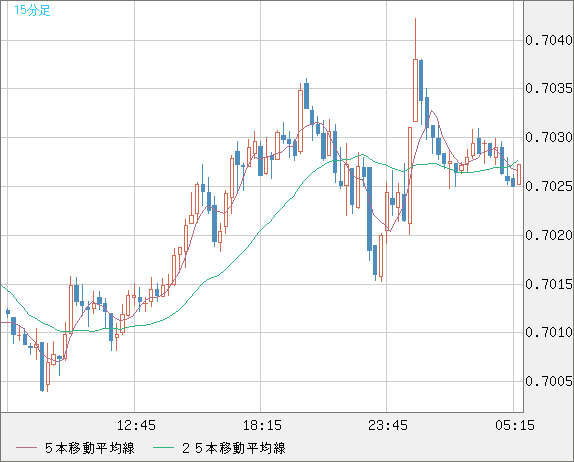Image resolution: width=574 pixels, height=462 pixels.
Task: Click the 25本移動平均線 legend label
Action: 234,448
